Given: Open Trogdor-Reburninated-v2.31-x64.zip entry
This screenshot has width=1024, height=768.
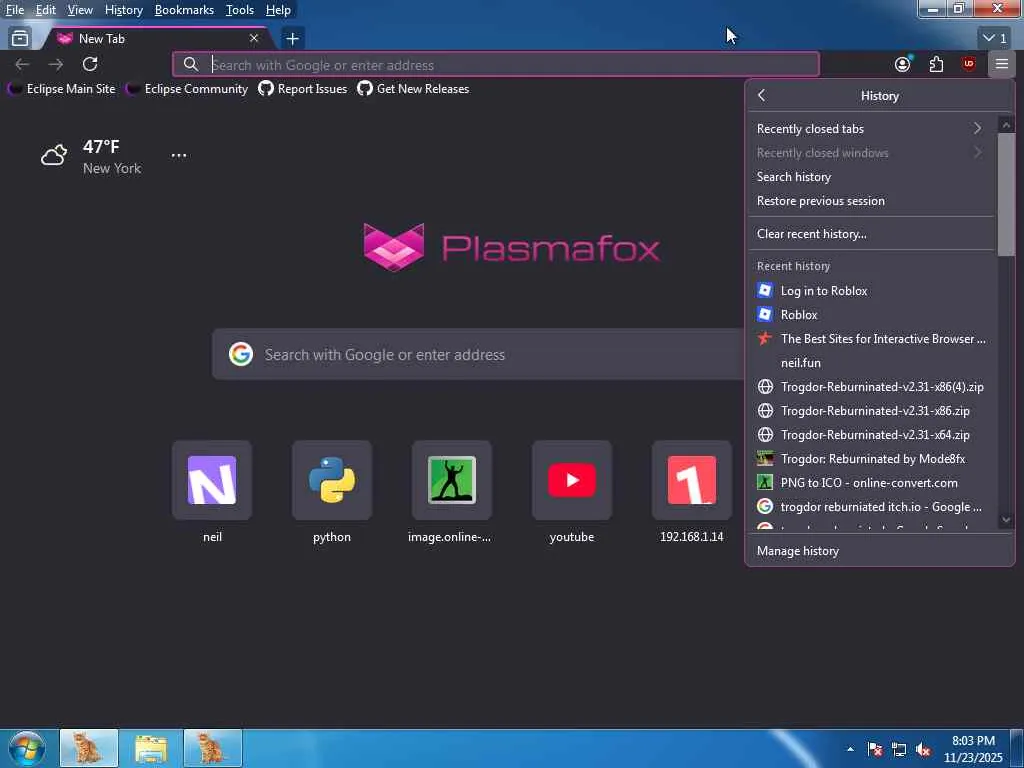Looking at the screenshot, I should 870,435.
